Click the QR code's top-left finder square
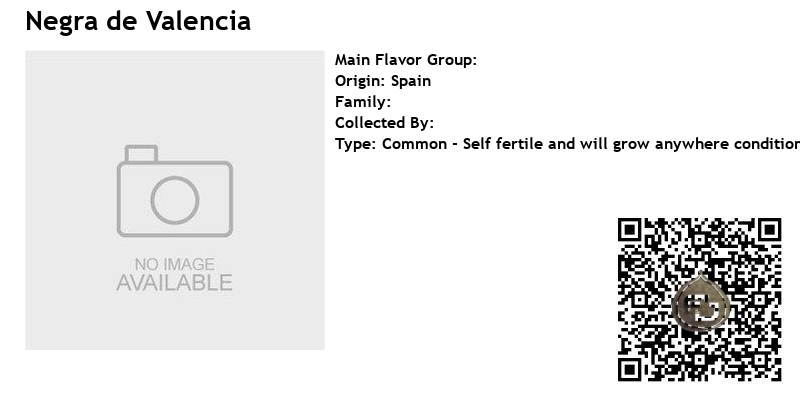 point(630,230)
